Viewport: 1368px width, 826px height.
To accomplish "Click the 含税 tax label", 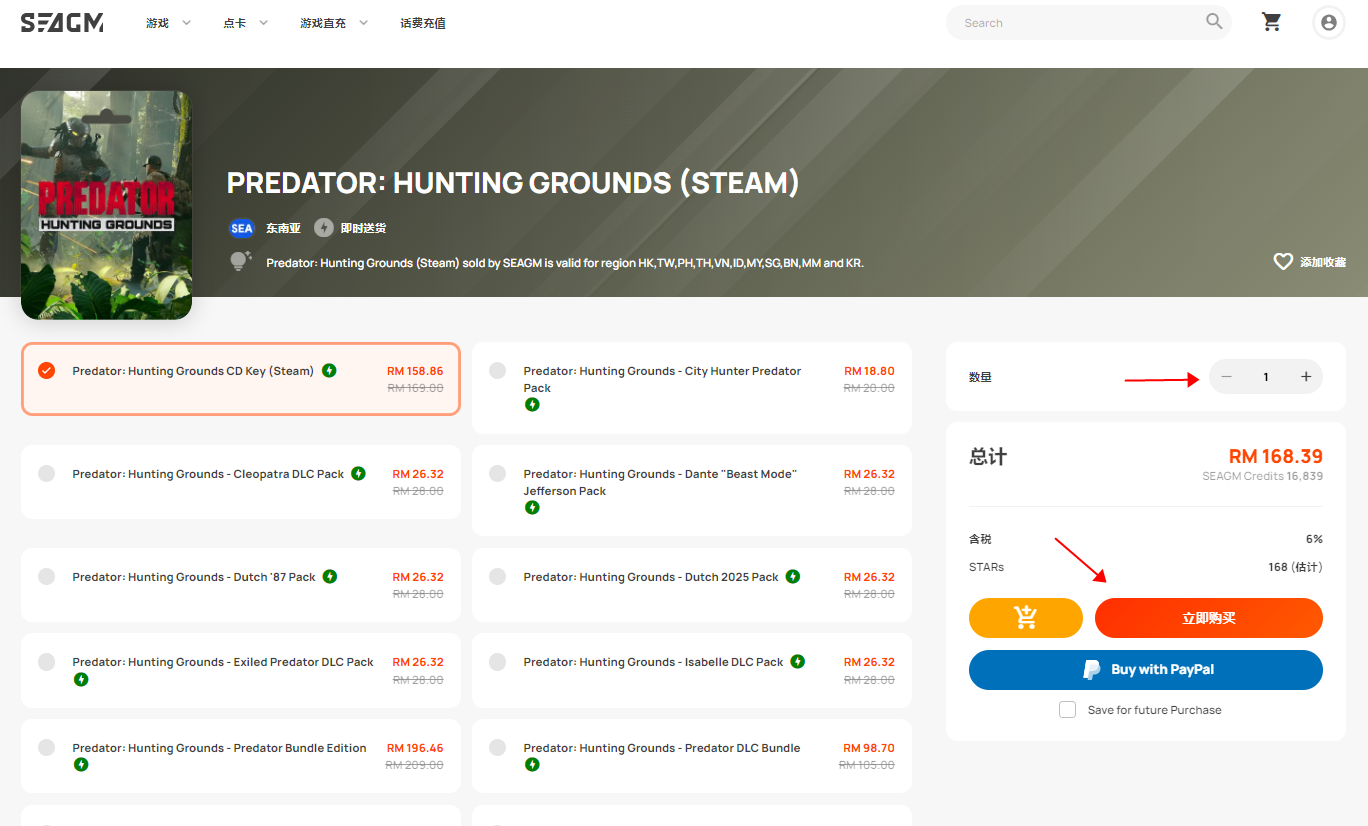I will pos(980,539).
